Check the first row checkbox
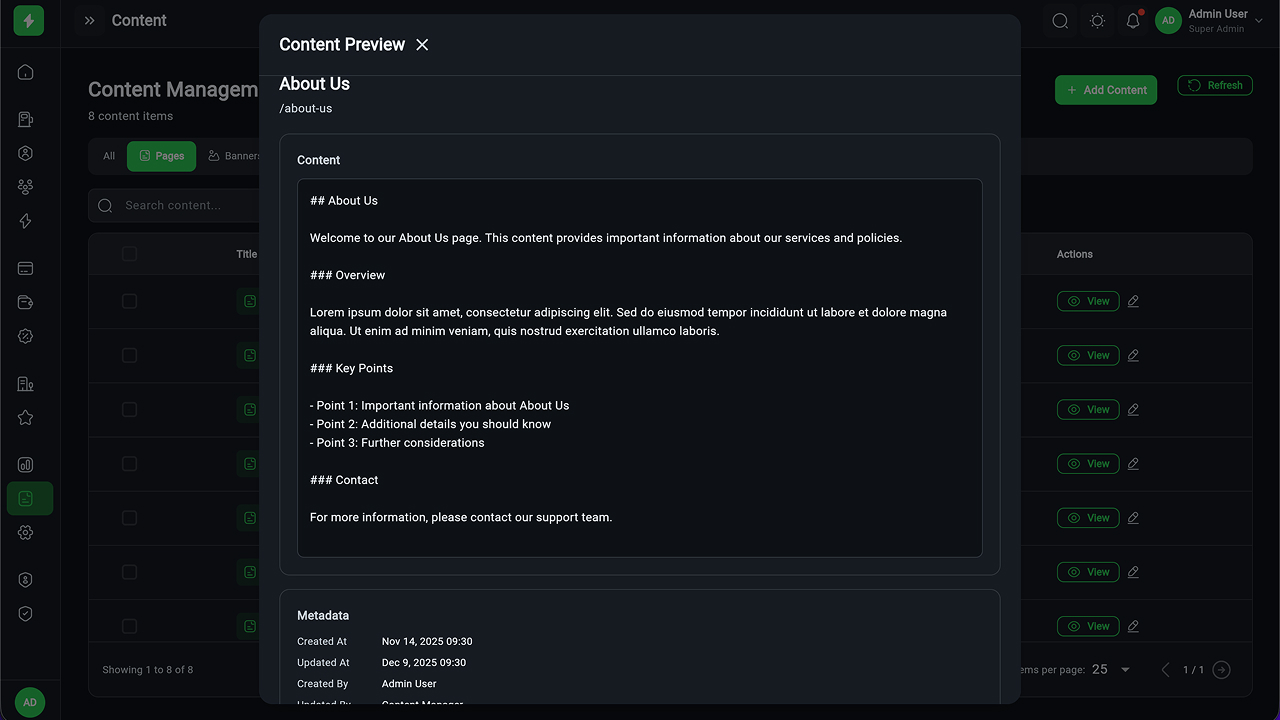Viewport: 1280px width, 720px height. (x=129, y=301)
